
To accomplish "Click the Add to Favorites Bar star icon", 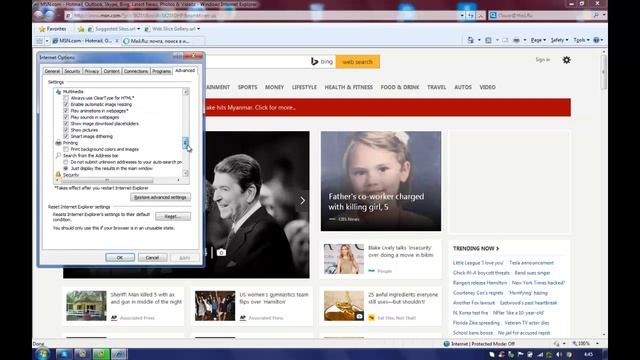I will tap(81, 29).
